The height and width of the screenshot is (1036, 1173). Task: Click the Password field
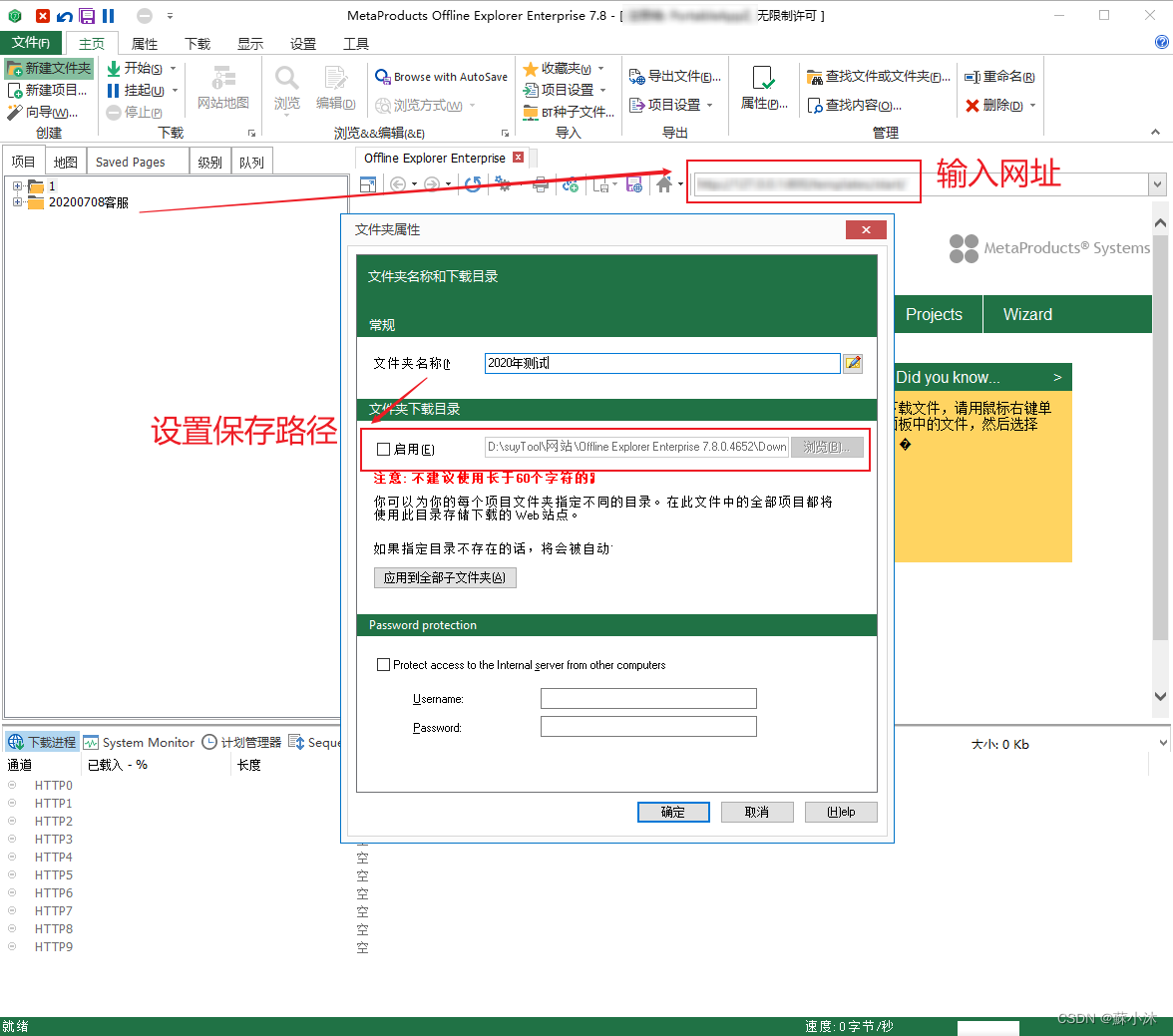648,727
